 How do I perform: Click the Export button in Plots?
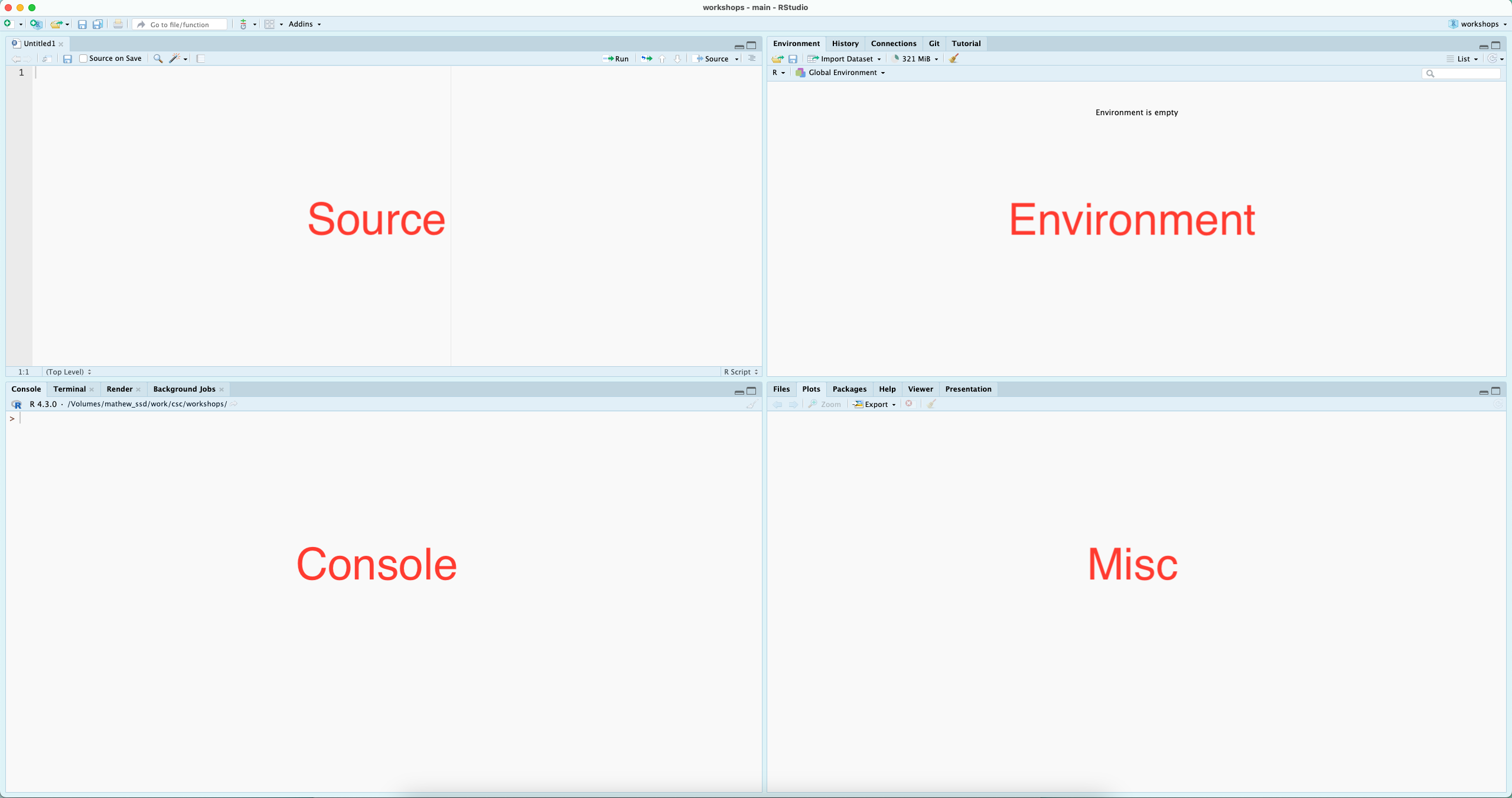pyautogui.click(x=875, y=404)
